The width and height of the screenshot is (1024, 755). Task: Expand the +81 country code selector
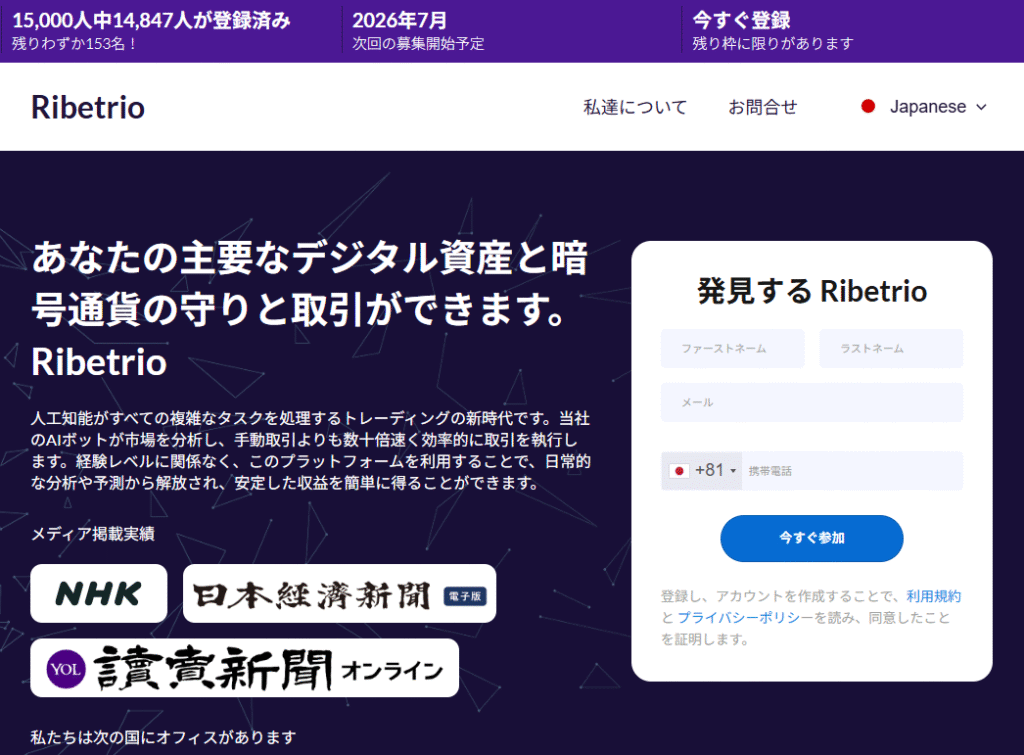[701, 471]
